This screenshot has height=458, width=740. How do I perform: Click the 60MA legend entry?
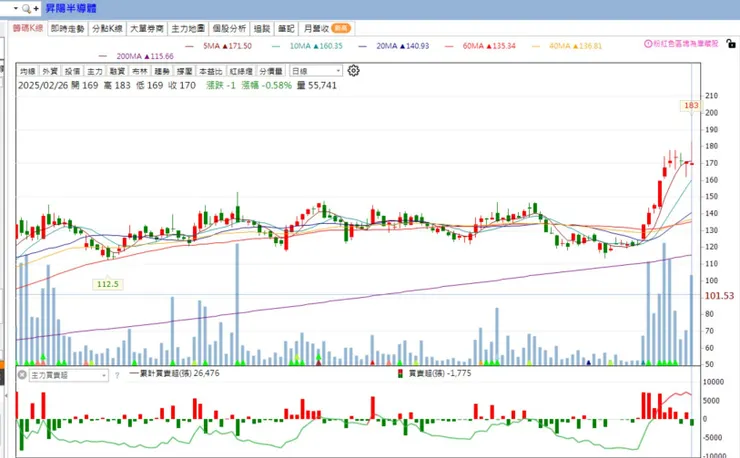pos(480,46)
